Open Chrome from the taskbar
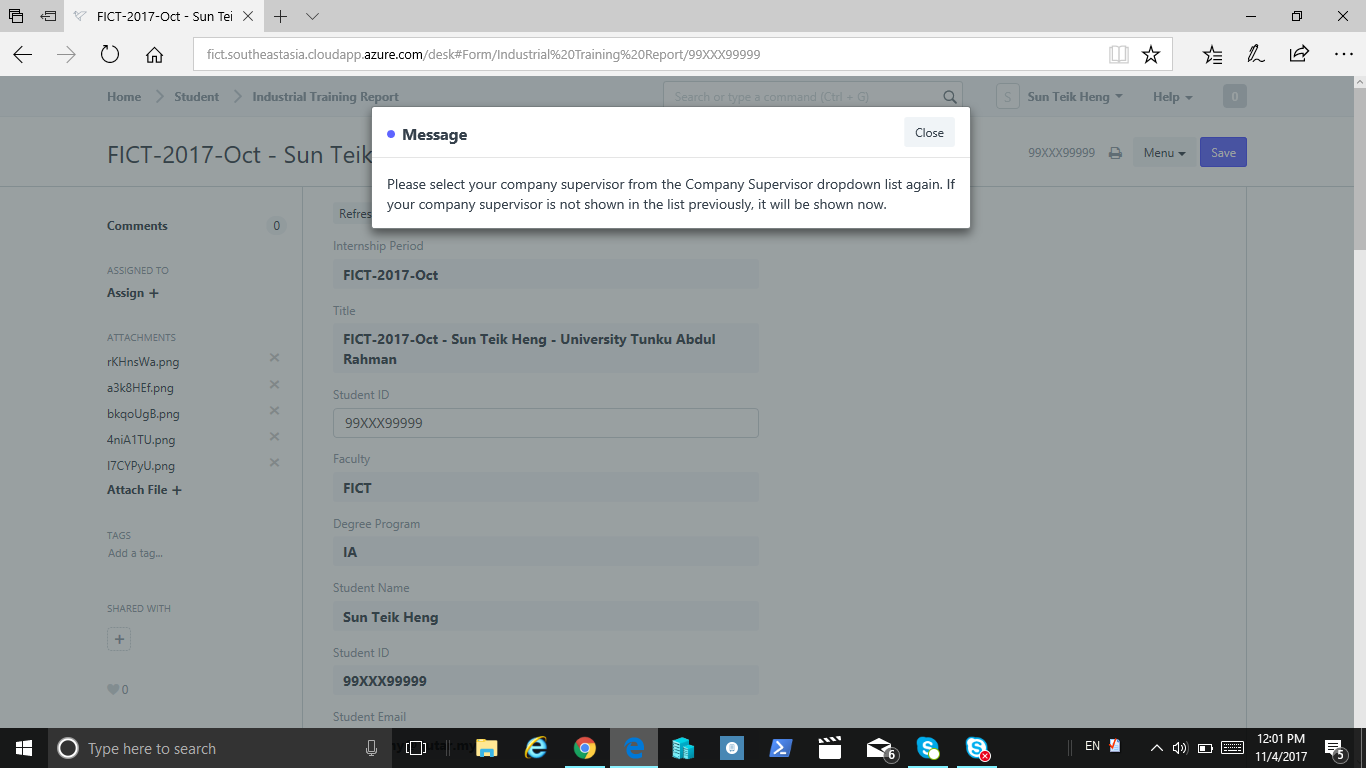Screen dimensions: 1366x768 [x=585, y=748]
